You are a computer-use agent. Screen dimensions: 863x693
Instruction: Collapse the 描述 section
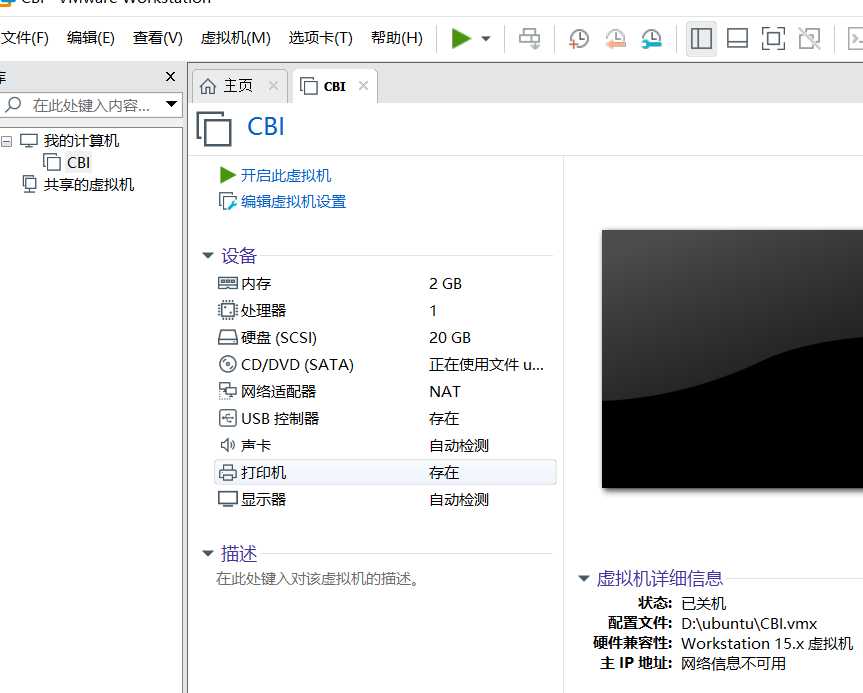[208, 553]
